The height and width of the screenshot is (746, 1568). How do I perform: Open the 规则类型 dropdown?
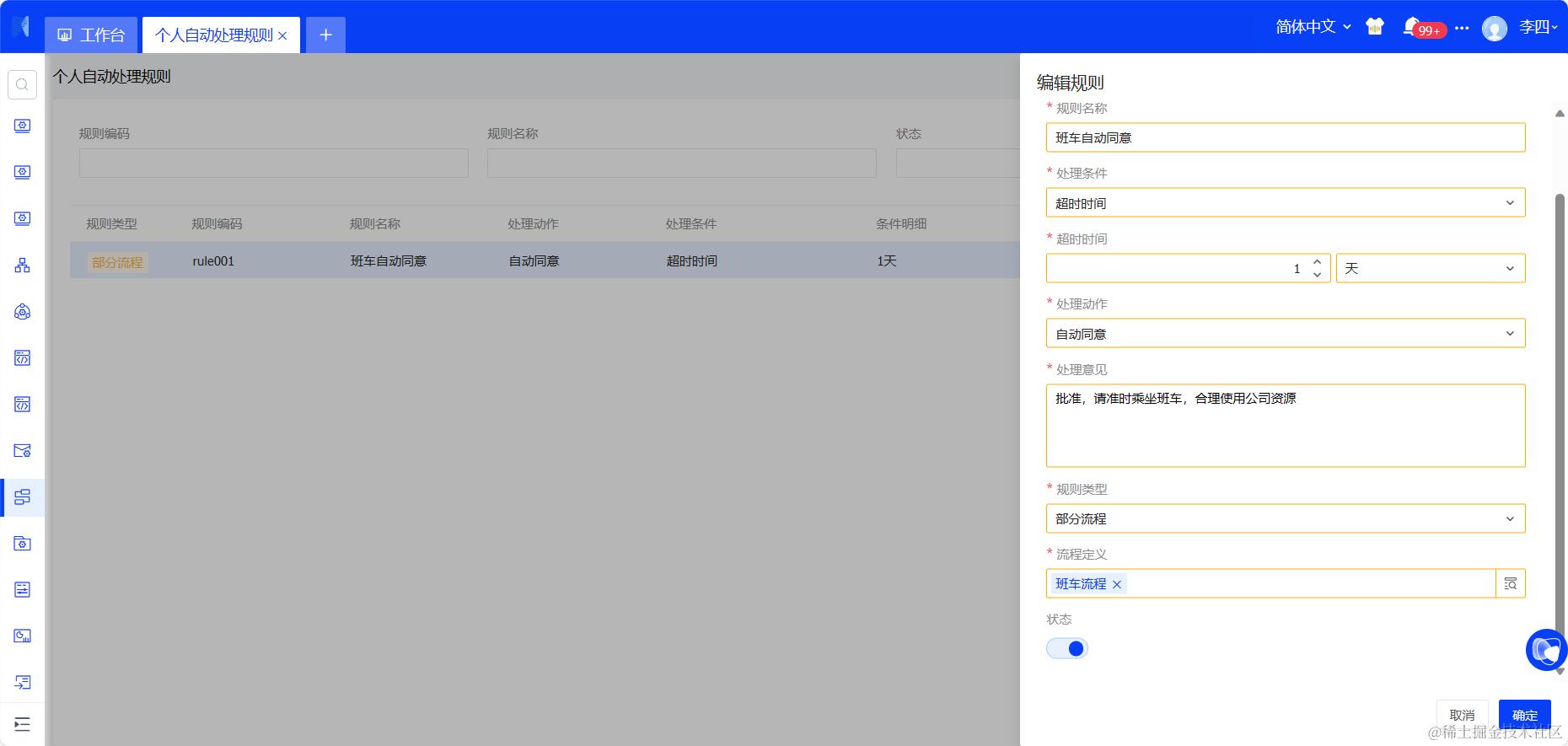1286,518
